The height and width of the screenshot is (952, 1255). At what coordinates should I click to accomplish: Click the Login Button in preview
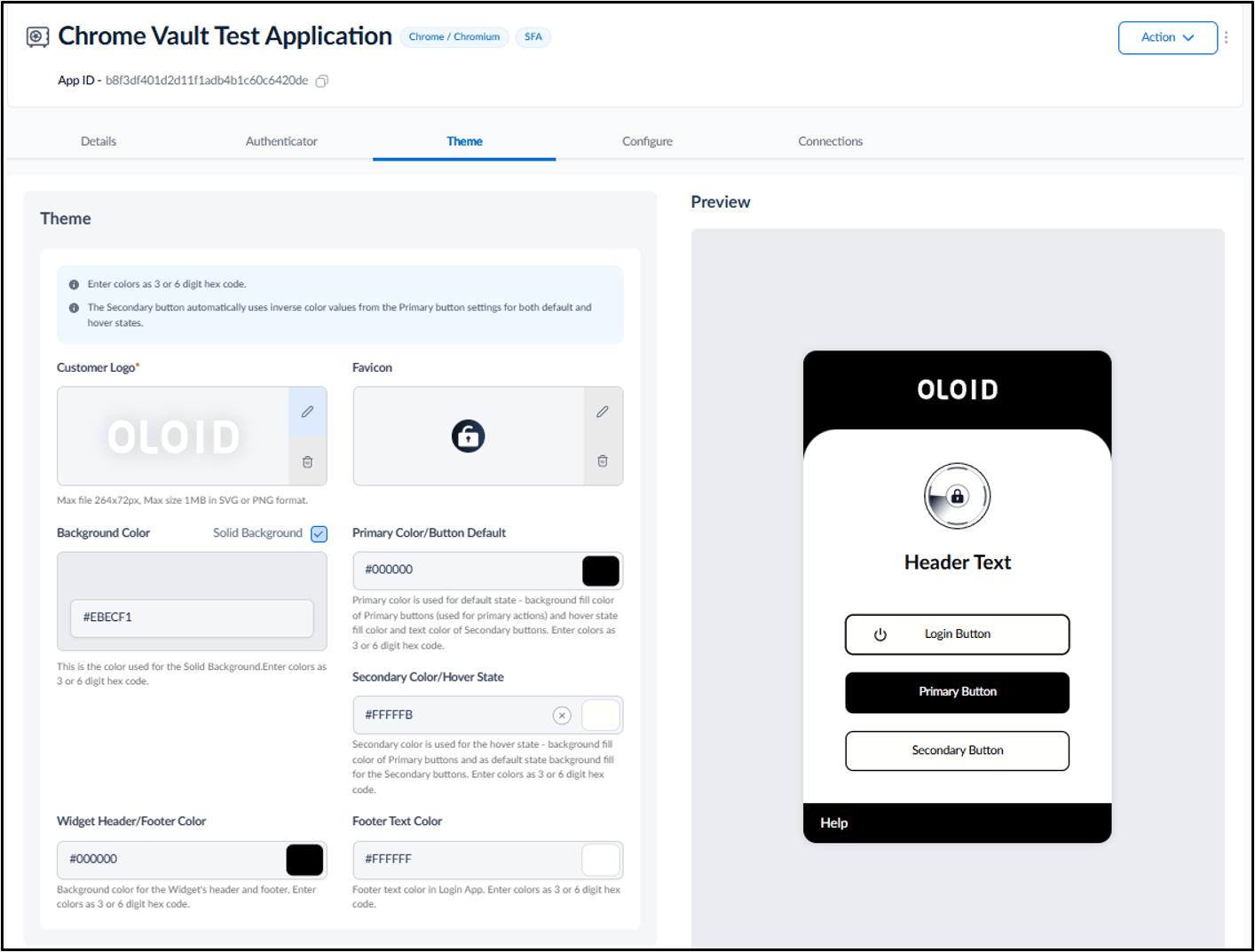tap(957, 634)
